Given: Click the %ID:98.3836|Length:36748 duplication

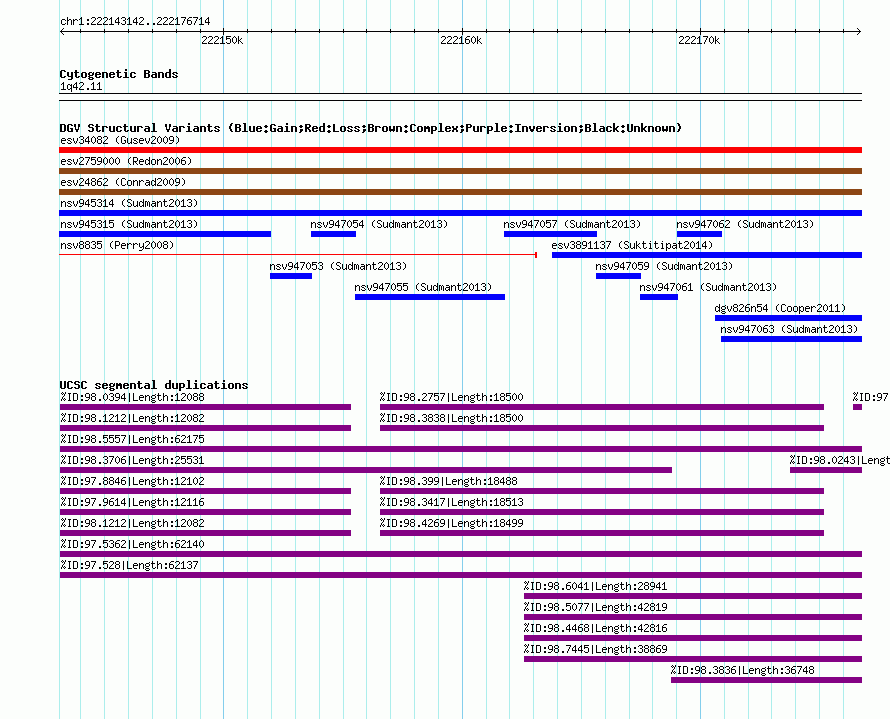Looking at the screenshot, I should click(x=766, y=680).
